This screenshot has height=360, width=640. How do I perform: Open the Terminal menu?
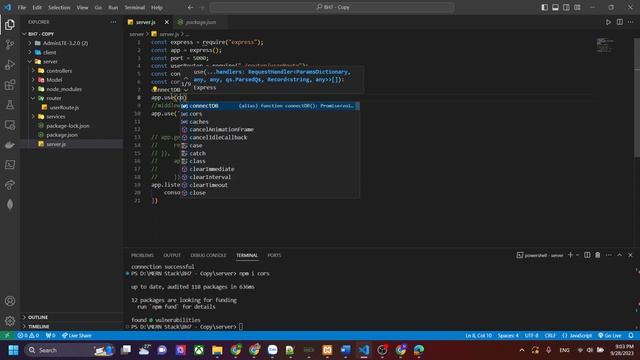135,7
